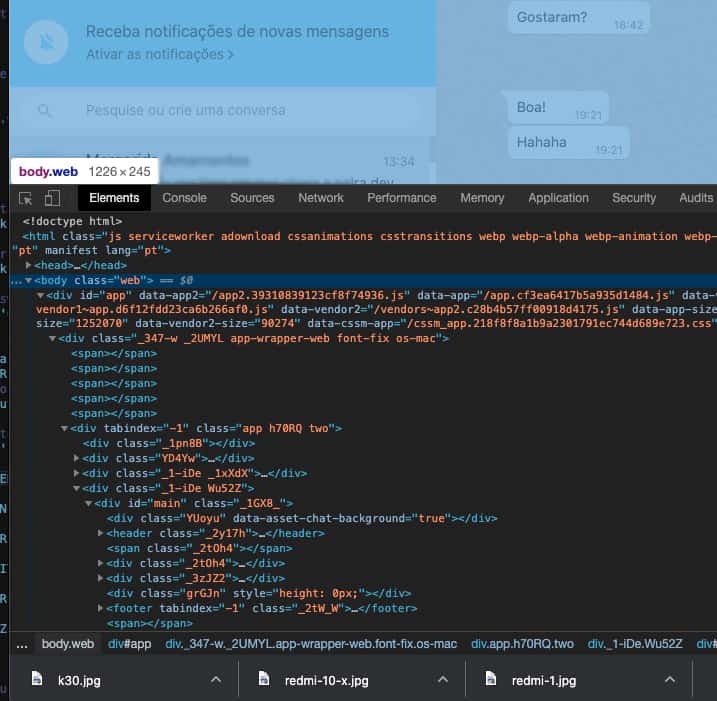
Task: Expand the div class YD4Yw node
Action: tap(76, 458)
